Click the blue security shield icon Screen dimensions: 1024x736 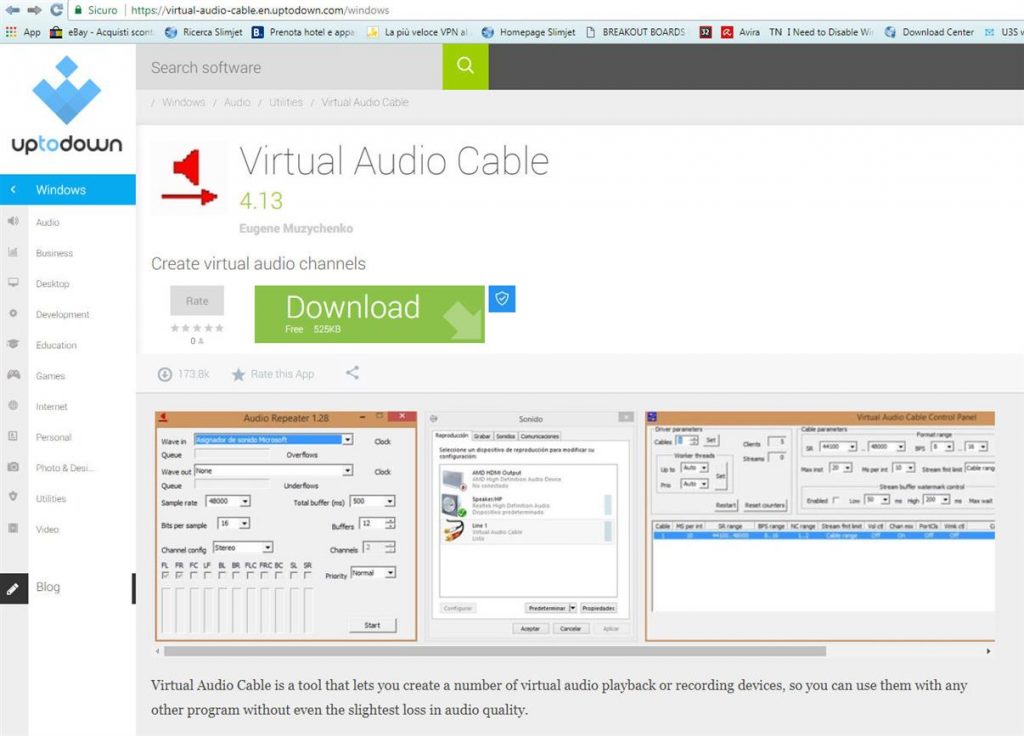[x=502, y=298]
